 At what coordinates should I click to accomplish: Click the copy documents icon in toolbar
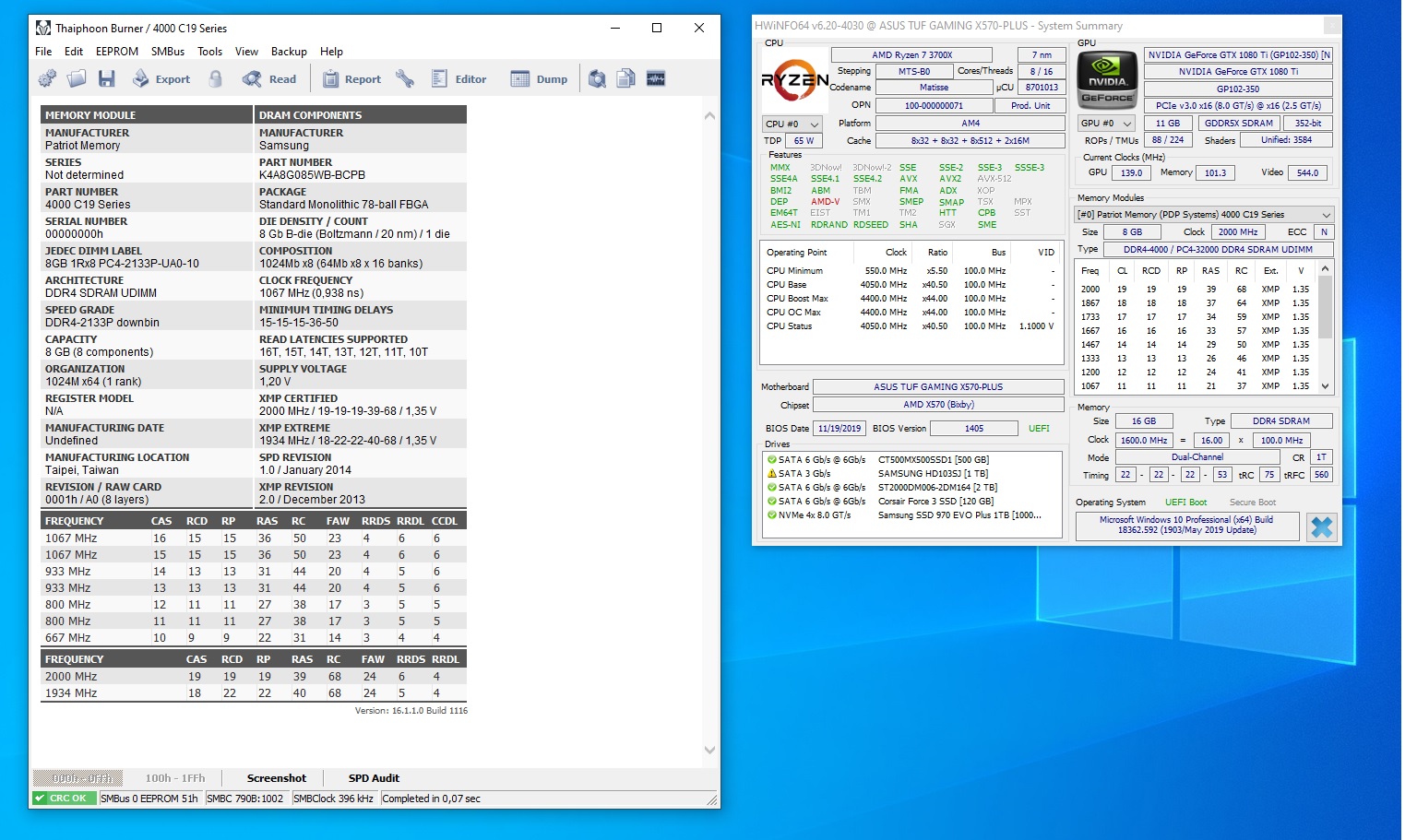(x=626, y=79)
